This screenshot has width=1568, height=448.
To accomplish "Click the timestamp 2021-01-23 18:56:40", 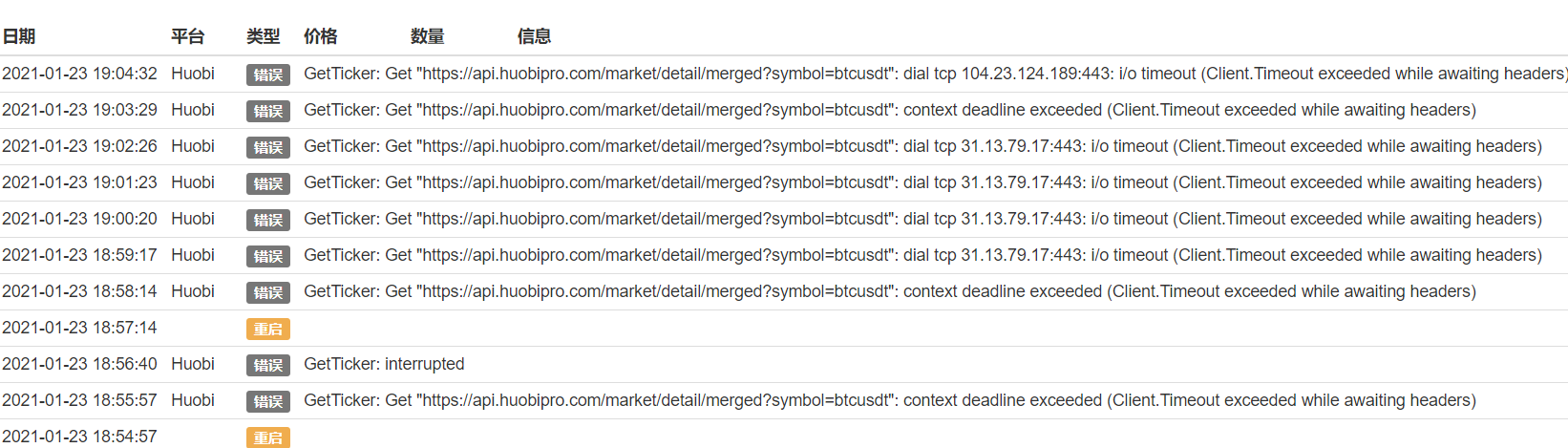I will 79,364.
